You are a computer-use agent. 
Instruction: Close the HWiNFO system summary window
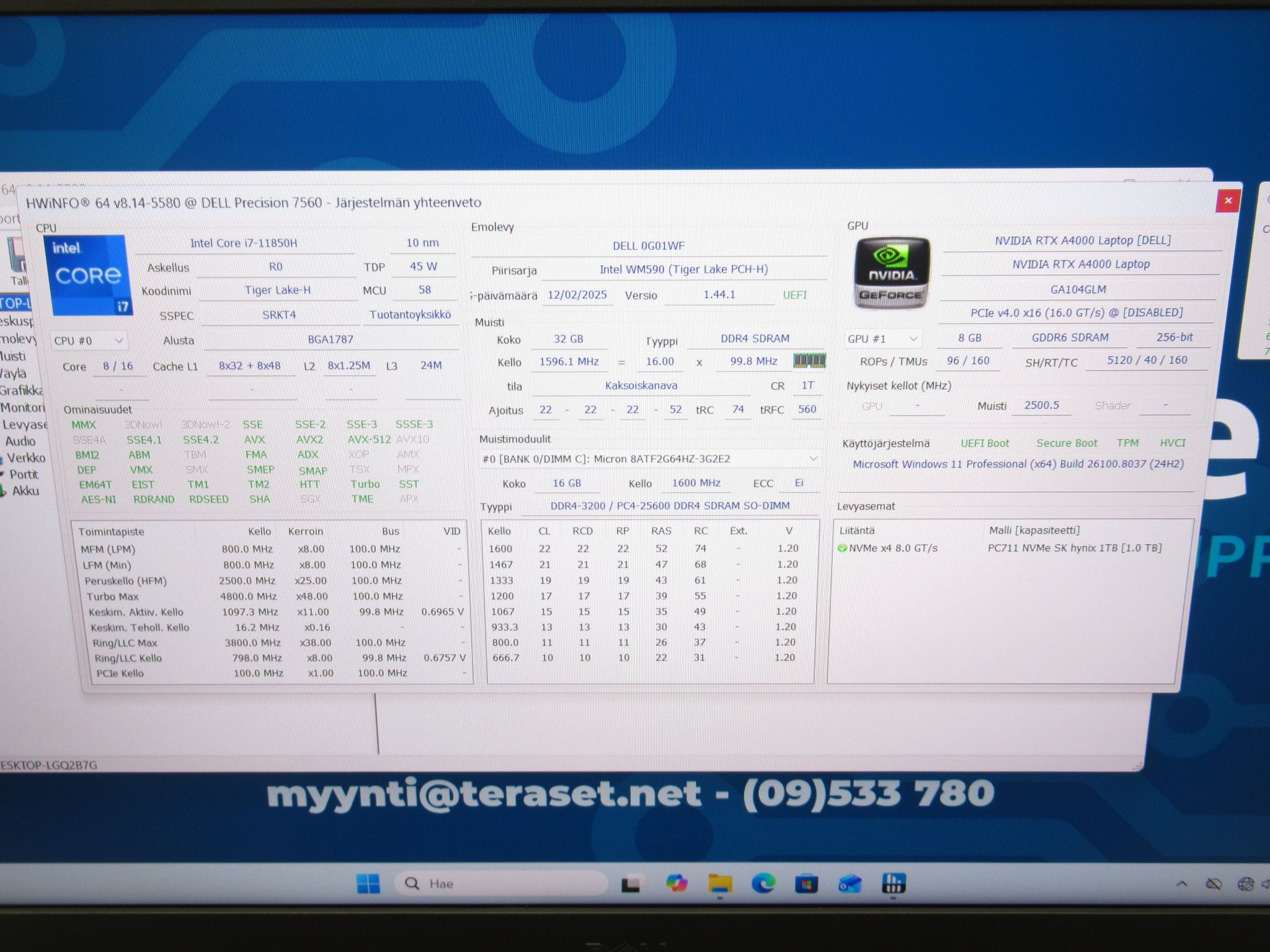point(1227,200)
